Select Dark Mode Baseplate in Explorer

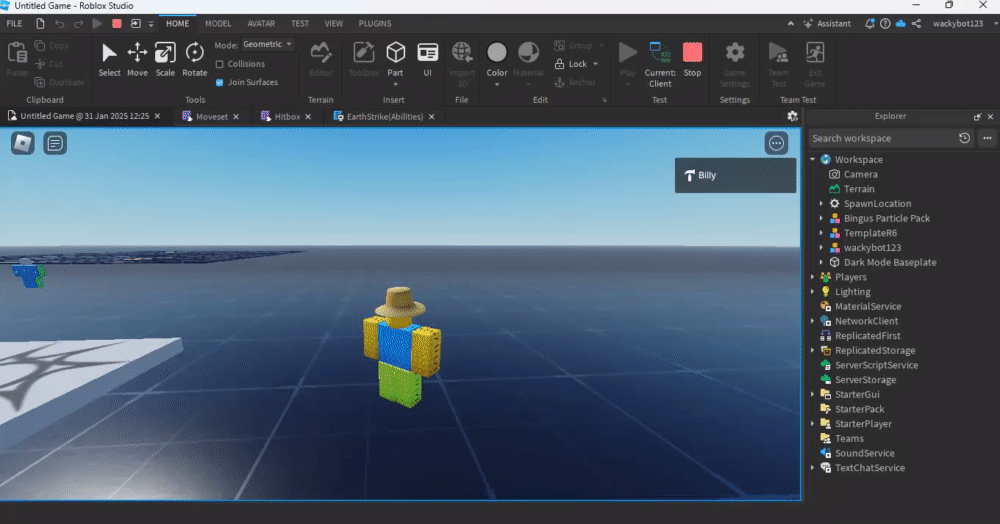(x=890, y=262)
